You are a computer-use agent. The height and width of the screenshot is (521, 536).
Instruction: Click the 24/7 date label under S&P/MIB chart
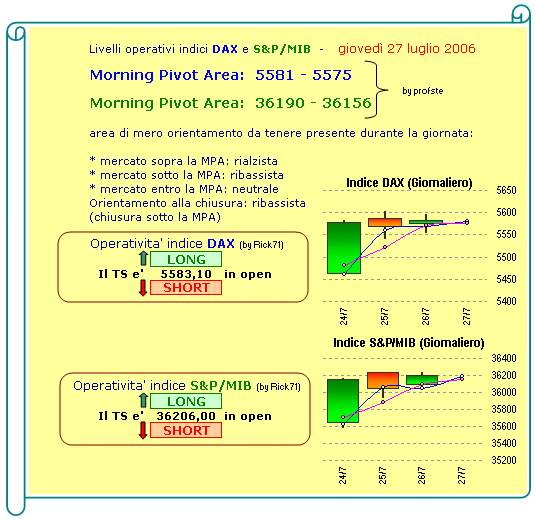point(343,476)
